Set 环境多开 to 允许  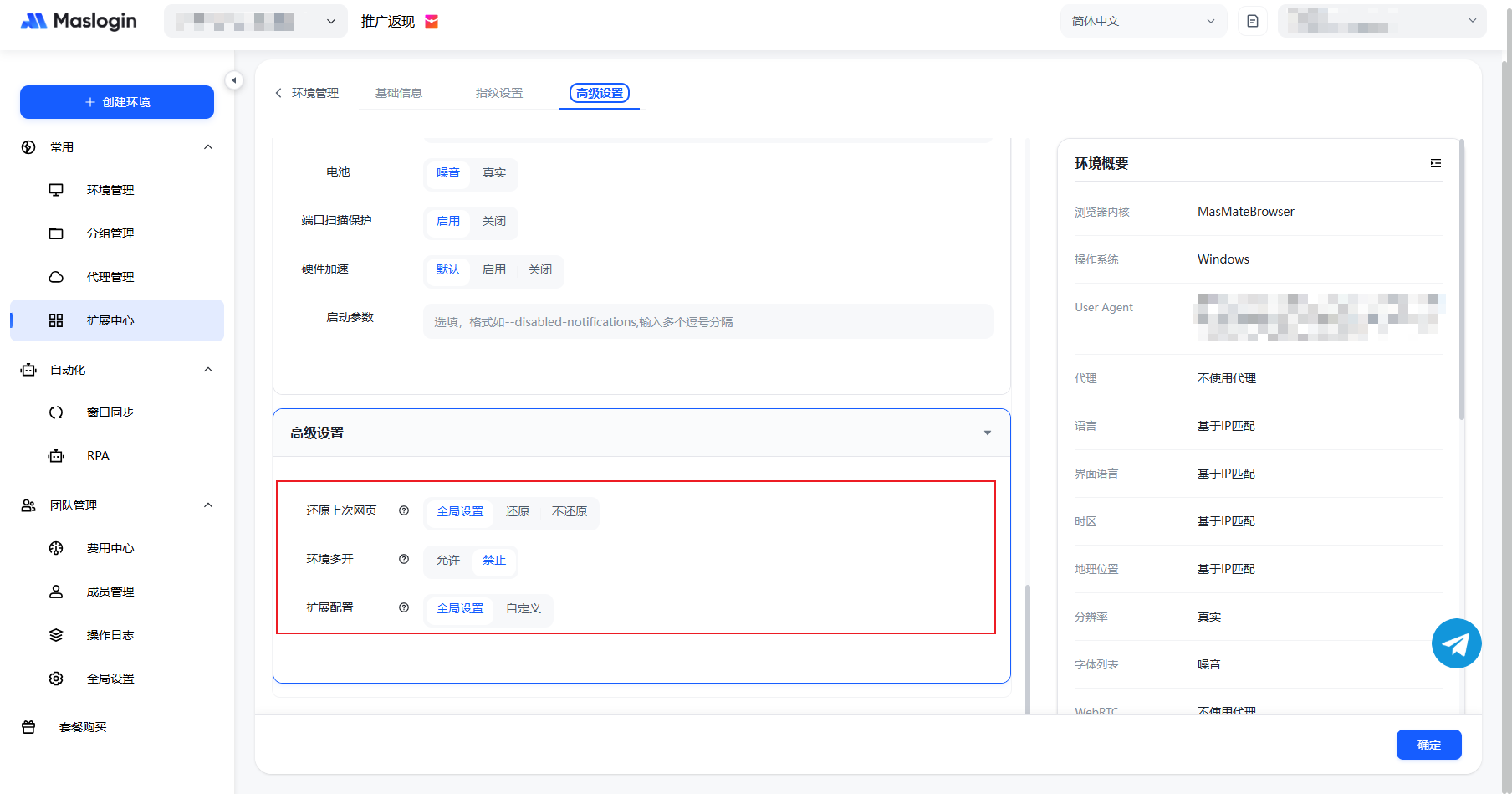(x=448, y=561)
